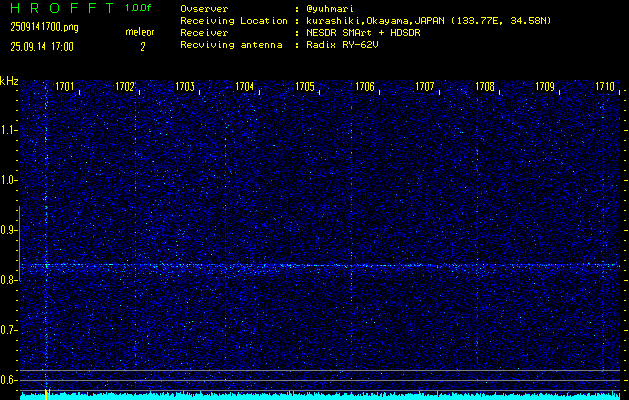This screenshot has height=400, width=629.
Task: Click the 0.6 kHz frequency label
Action: (8, 380)
